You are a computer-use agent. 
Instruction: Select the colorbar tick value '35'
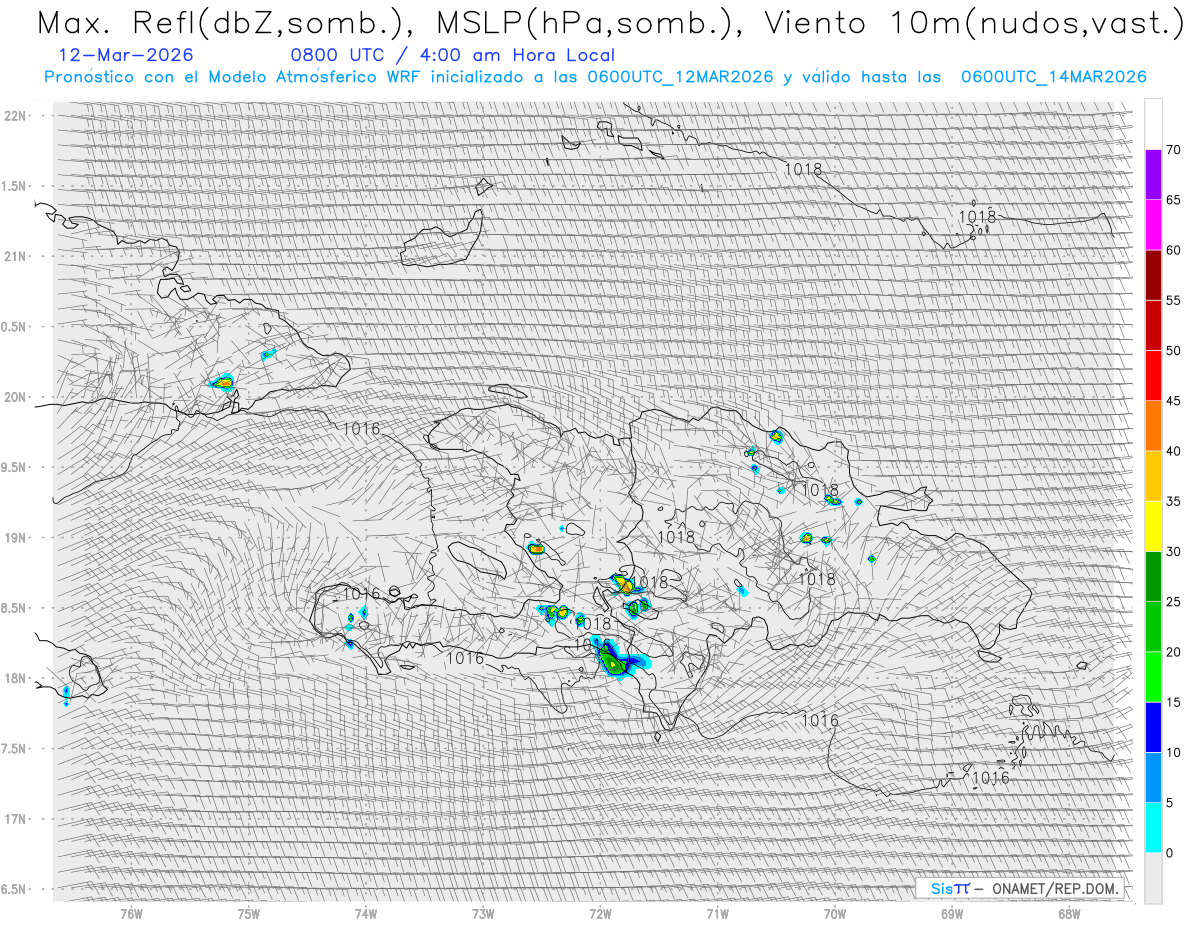tap(1173, 501)
